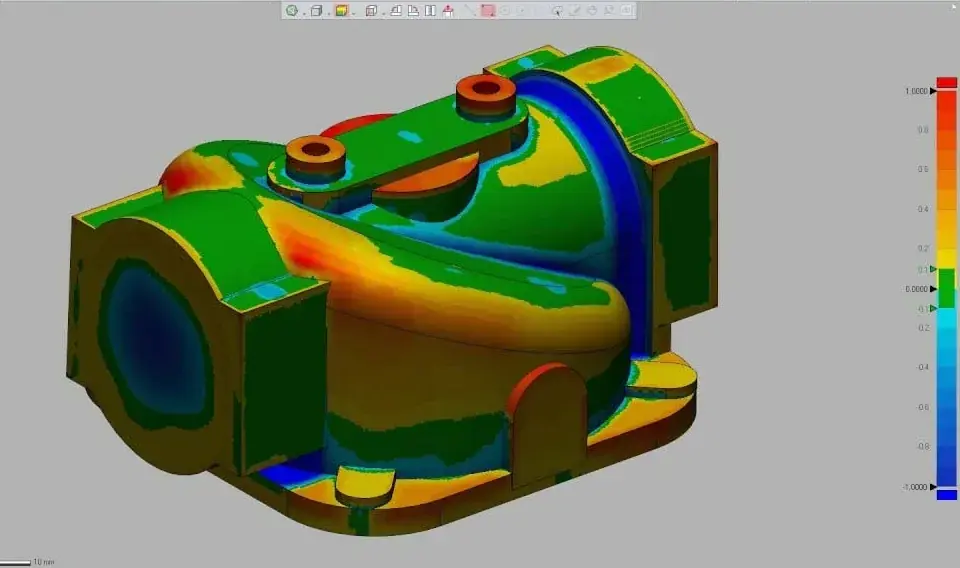Click the 3D box view icon
960x568 pixels.
point(316,10)
